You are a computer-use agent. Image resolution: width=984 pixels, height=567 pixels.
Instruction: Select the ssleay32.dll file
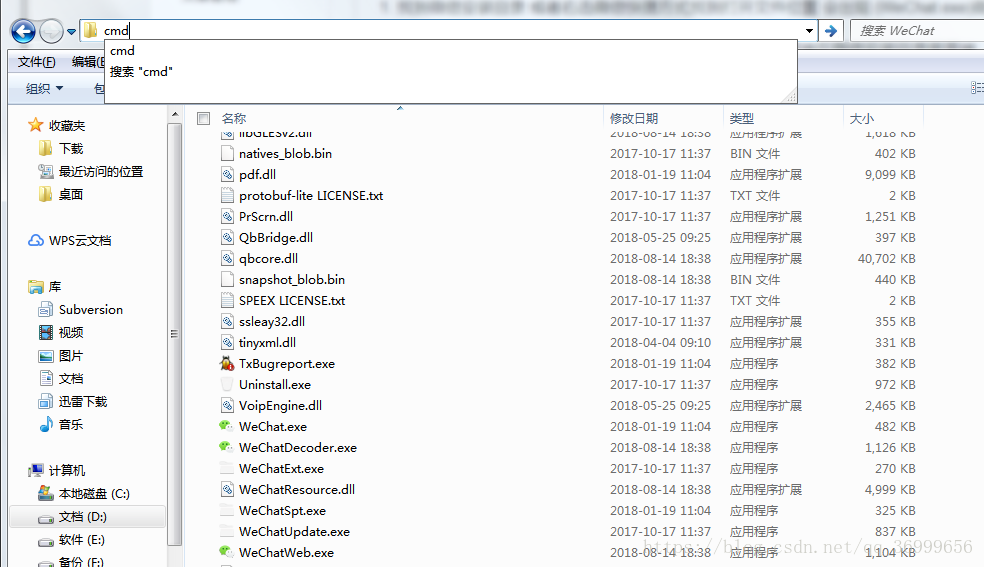(272, 322)
